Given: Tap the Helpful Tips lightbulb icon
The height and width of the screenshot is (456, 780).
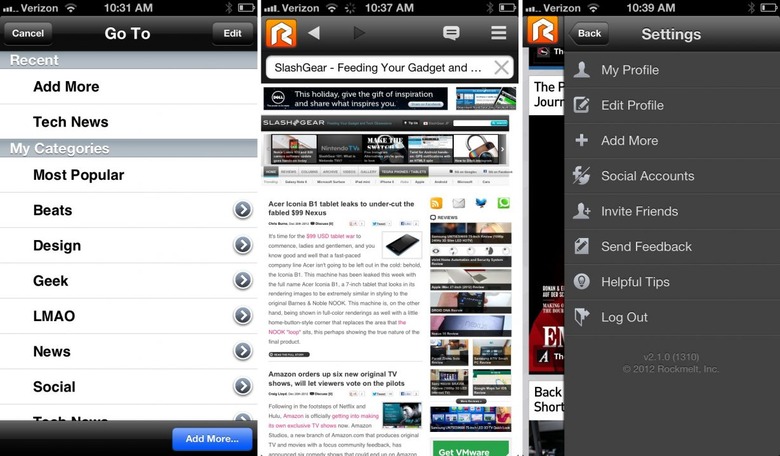Looking at the screenshot, I should point(582,281).
